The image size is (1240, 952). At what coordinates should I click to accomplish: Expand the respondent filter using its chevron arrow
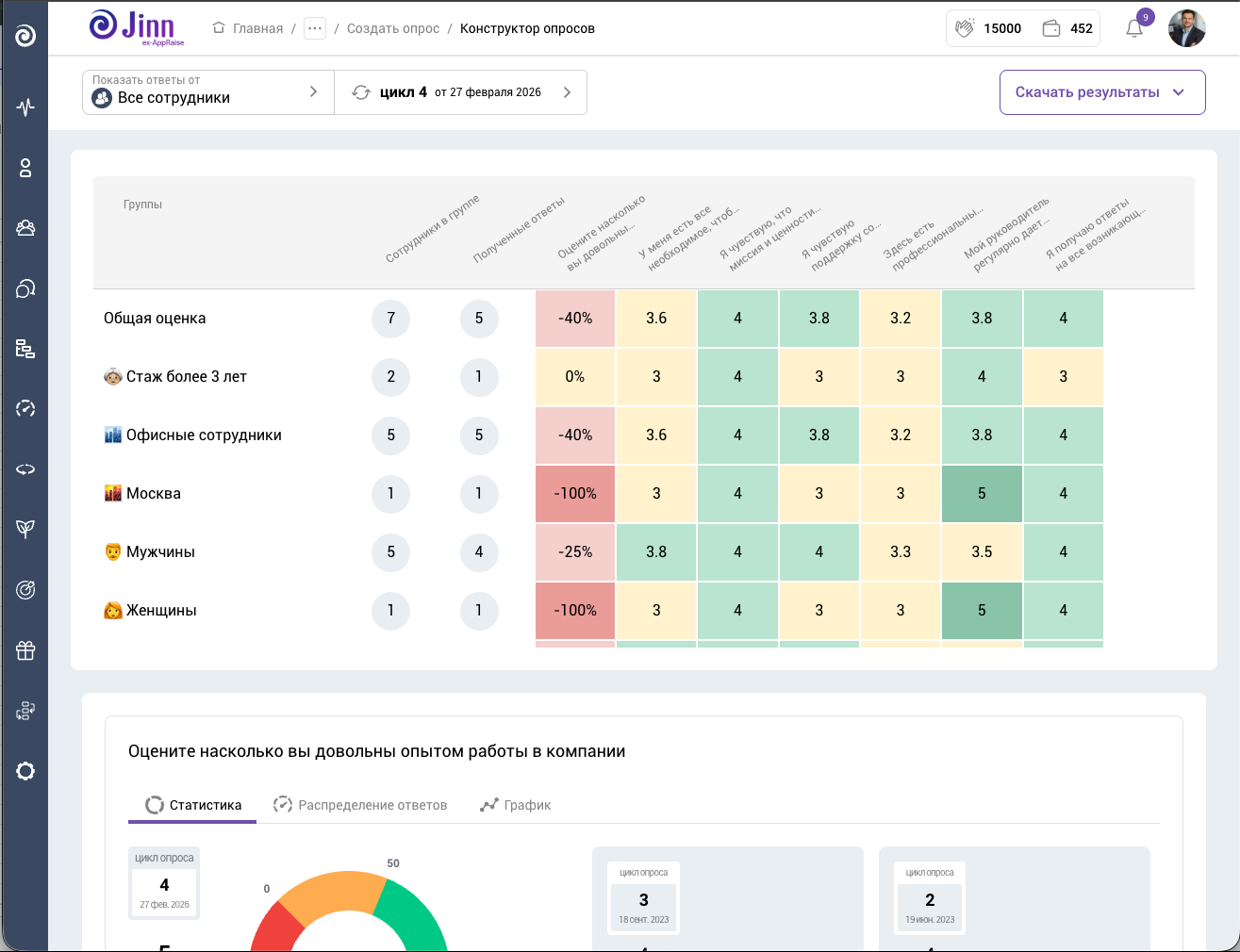click(314, 91)
